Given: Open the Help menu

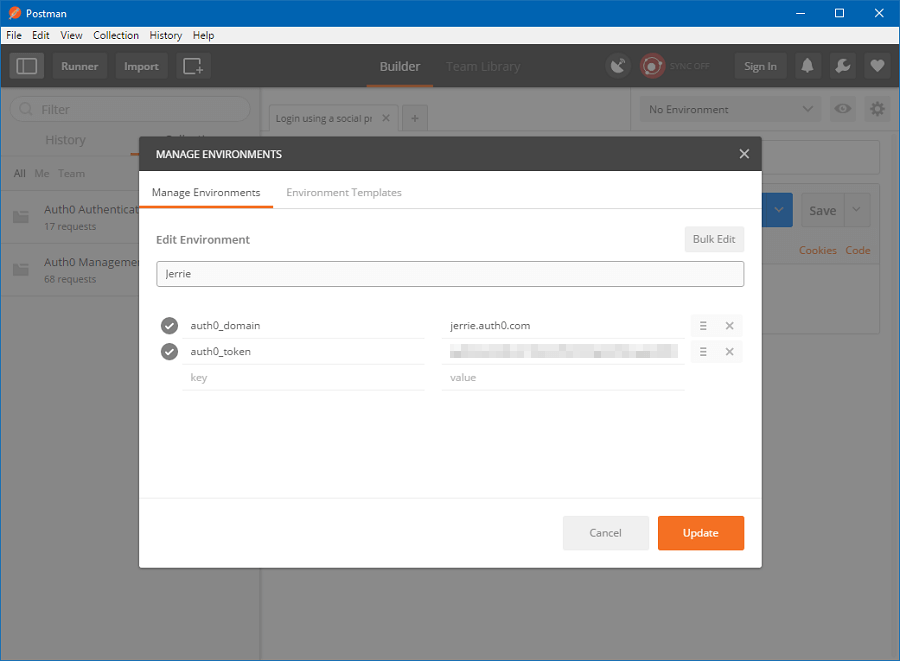Looking at the screenshot, I should 203,35.
